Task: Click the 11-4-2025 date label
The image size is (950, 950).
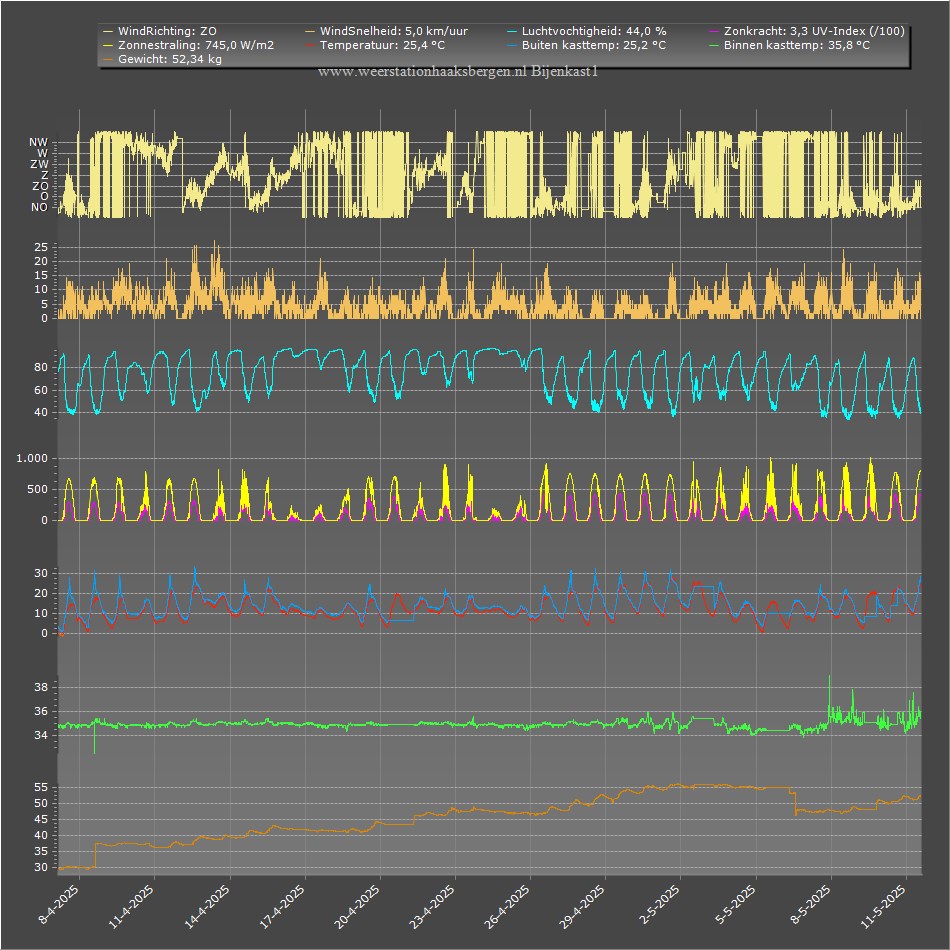Action: pos(131,906)
